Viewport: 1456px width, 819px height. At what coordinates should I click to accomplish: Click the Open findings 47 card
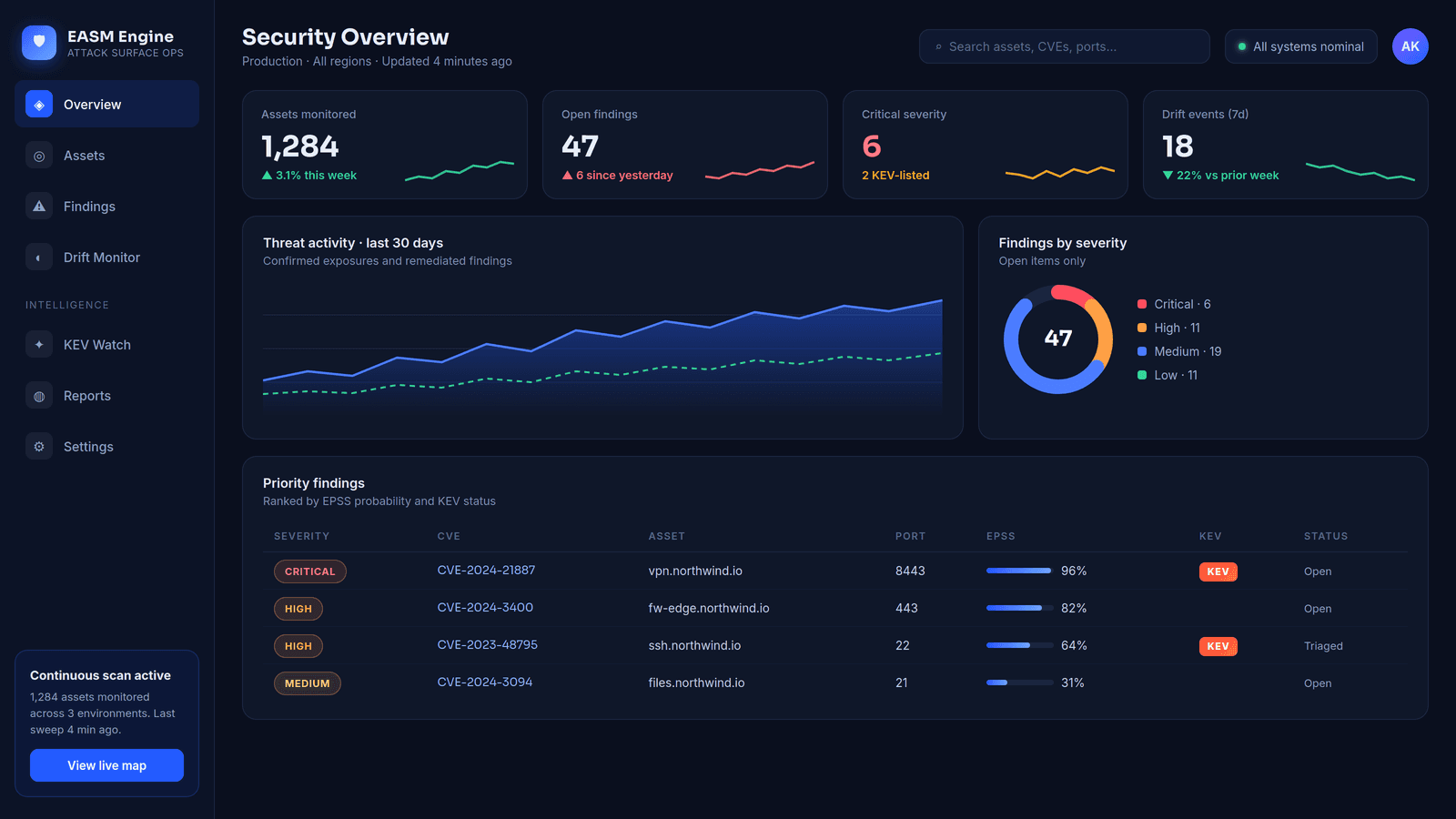[x=685, y=145]
